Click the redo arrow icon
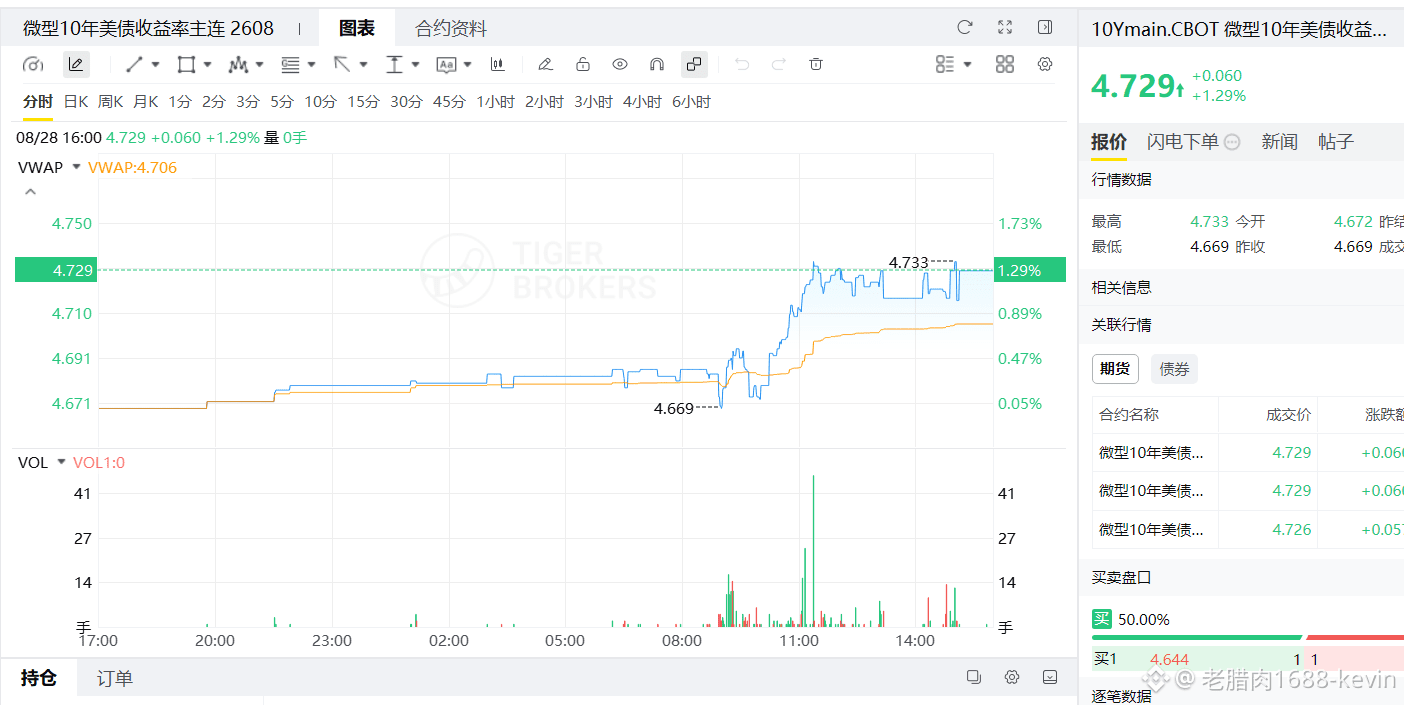This screenshot has height=705, width=1404. (x=779, y=65)
